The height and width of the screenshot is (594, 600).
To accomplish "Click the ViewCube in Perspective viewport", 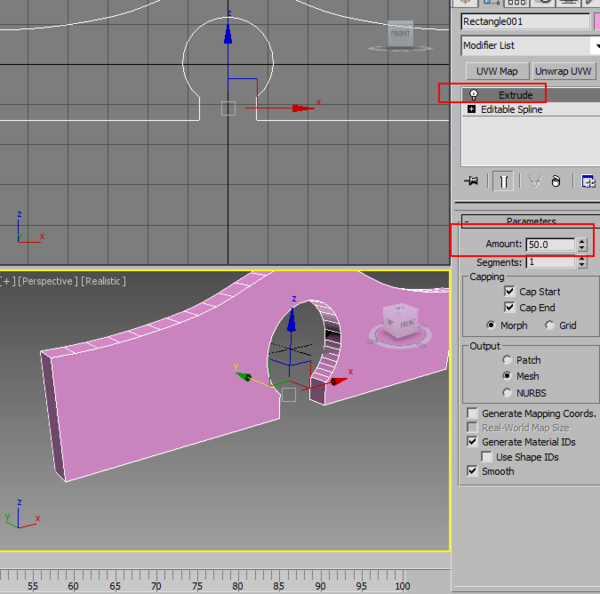I will tap(401, 320).
